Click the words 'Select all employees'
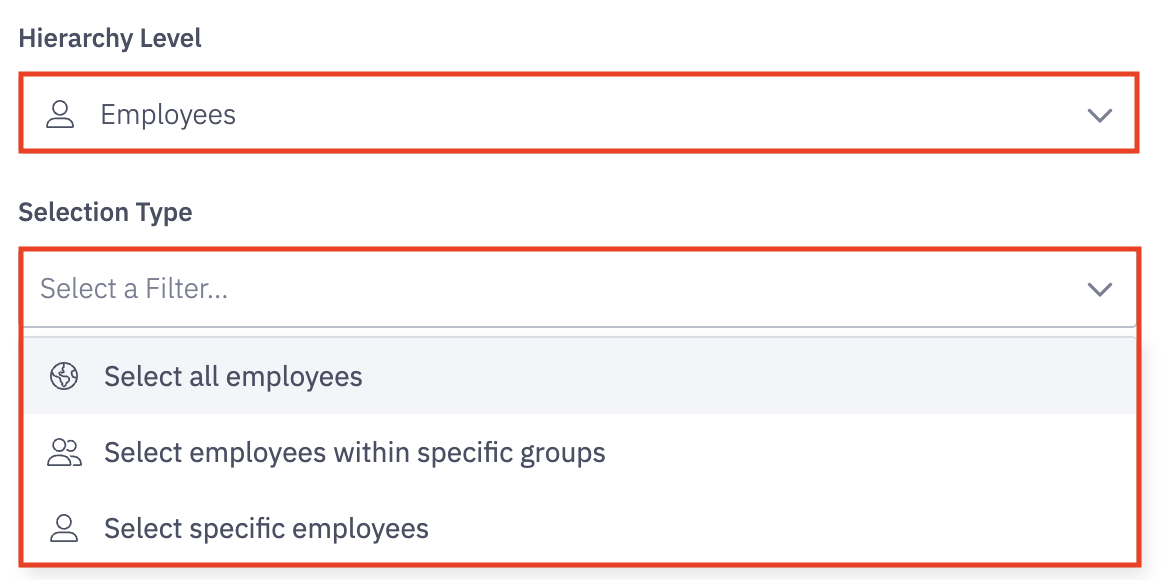 (233, 377)
